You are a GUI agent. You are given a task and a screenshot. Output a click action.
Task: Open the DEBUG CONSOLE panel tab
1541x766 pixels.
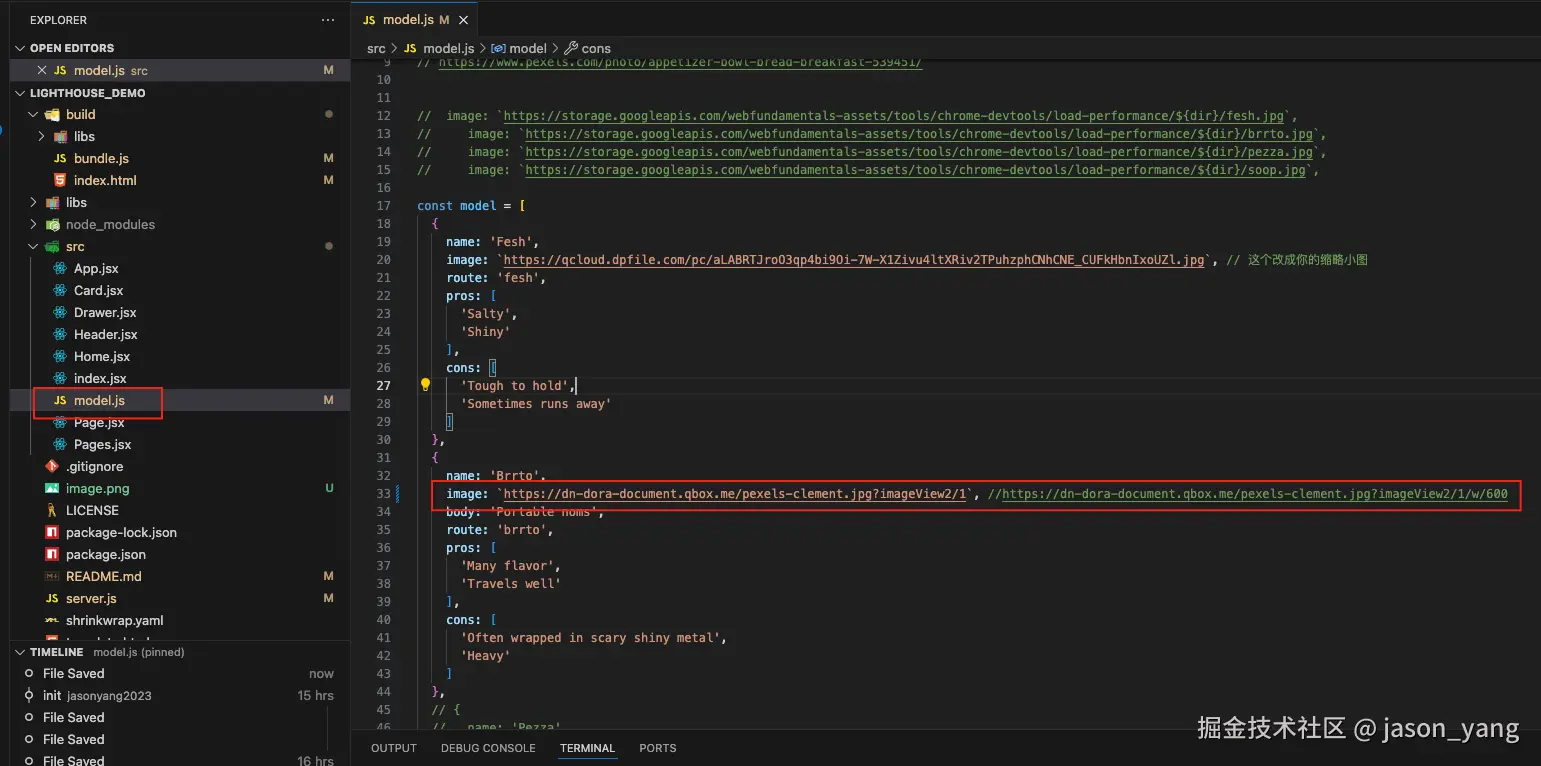[488, 748]
